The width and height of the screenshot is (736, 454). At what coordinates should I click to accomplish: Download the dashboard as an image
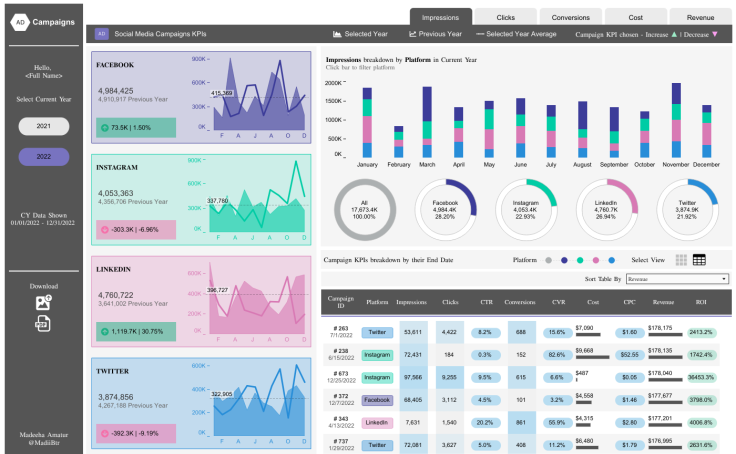[43, 301]
